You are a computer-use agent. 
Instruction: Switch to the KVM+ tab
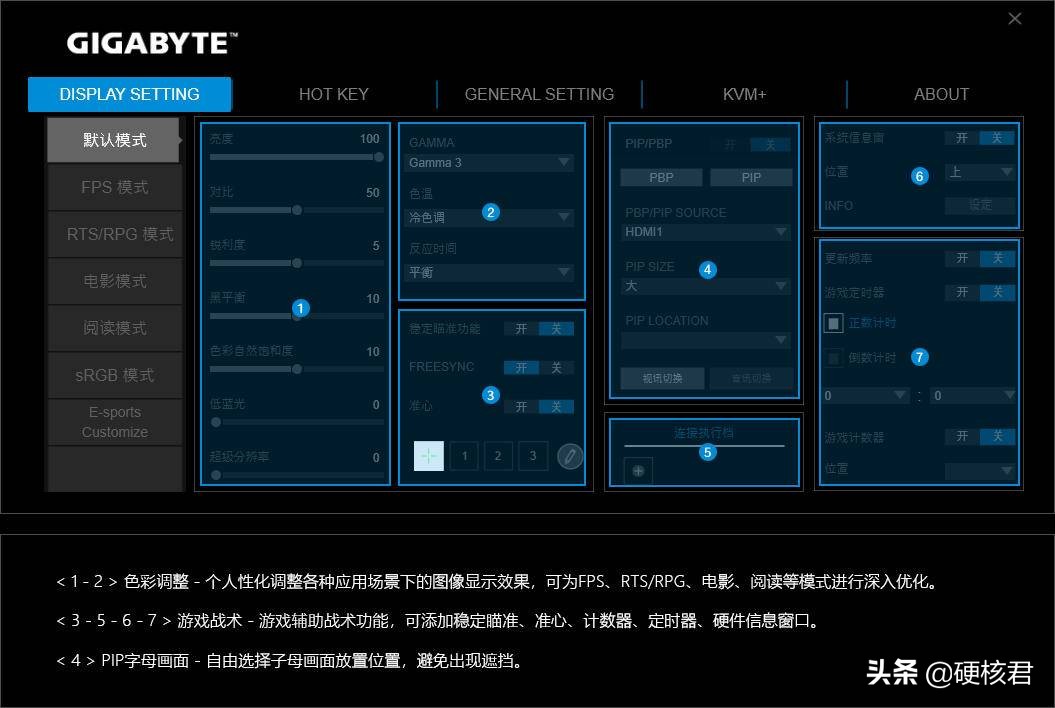coord(744,93)
